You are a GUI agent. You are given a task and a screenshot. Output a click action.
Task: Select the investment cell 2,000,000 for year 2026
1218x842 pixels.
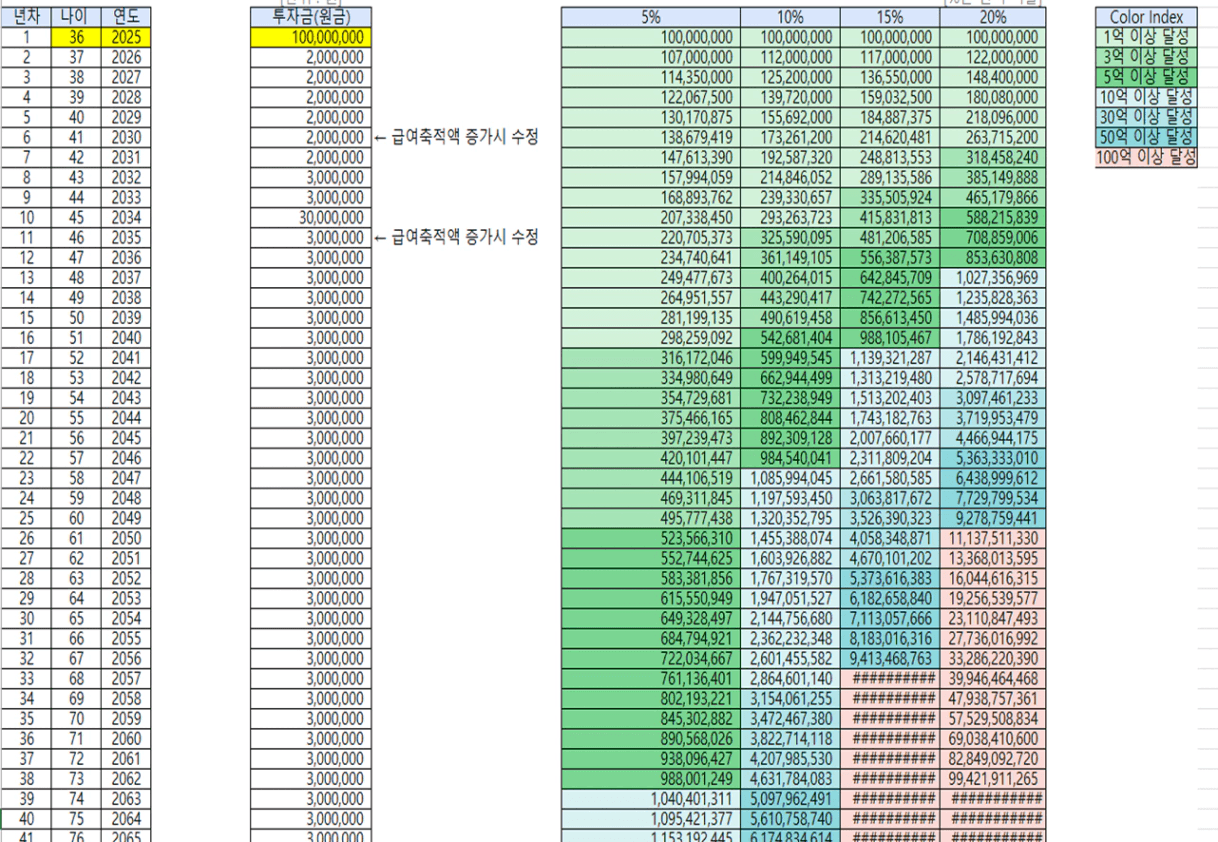(x=311, y=57)
